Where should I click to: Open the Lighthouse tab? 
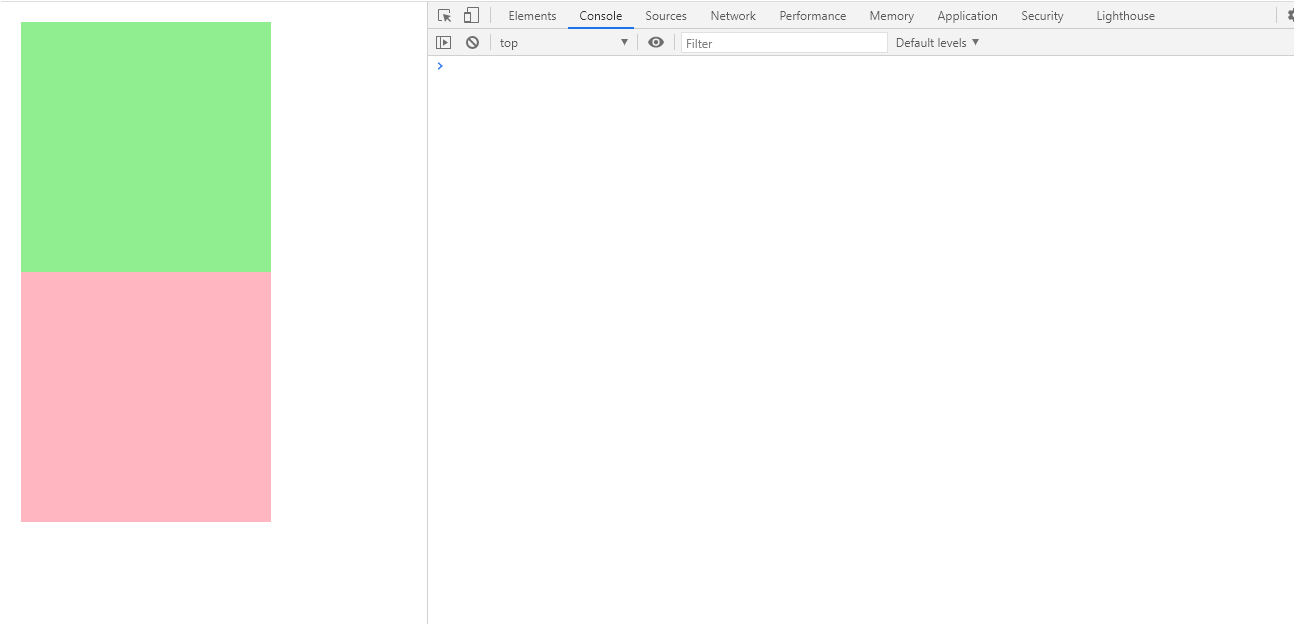point(1126,16)
